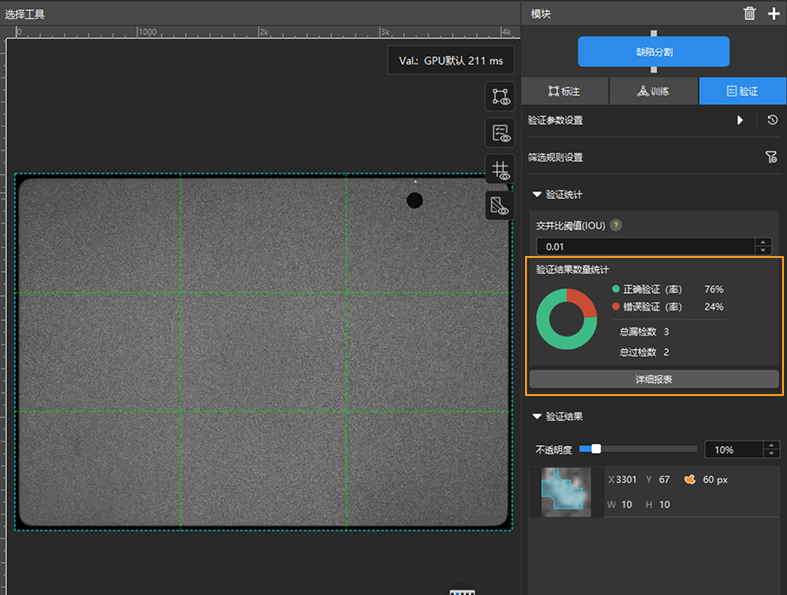The height and width of the screenshot is (595, 787).
Task: Select the defect result thumbnail
Action: point(566,492)
